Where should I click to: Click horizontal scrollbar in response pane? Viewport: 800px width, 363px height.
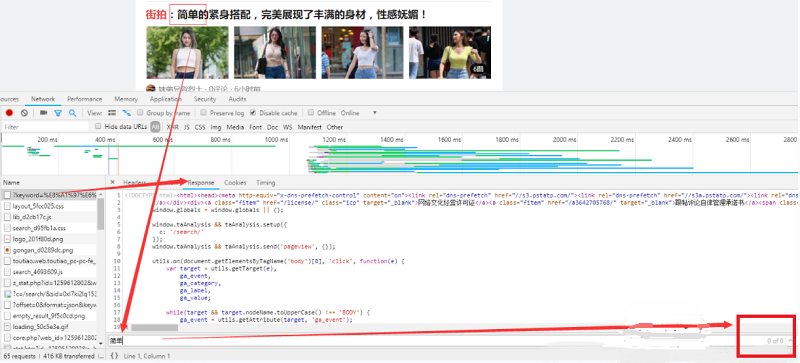tap(154, 327)
